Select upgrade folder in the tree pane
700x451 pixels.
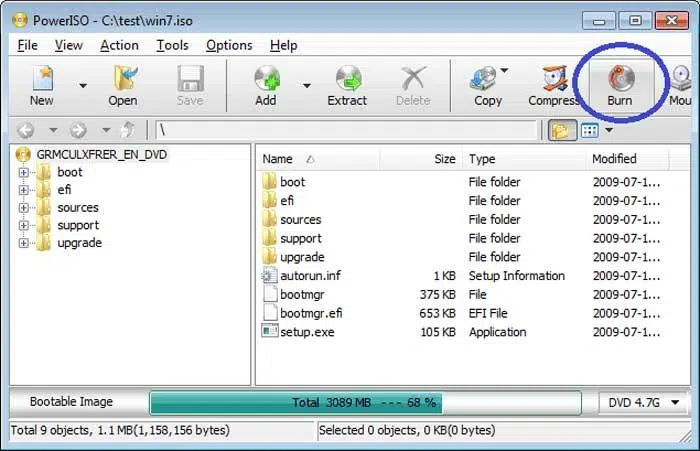[79, 243]
